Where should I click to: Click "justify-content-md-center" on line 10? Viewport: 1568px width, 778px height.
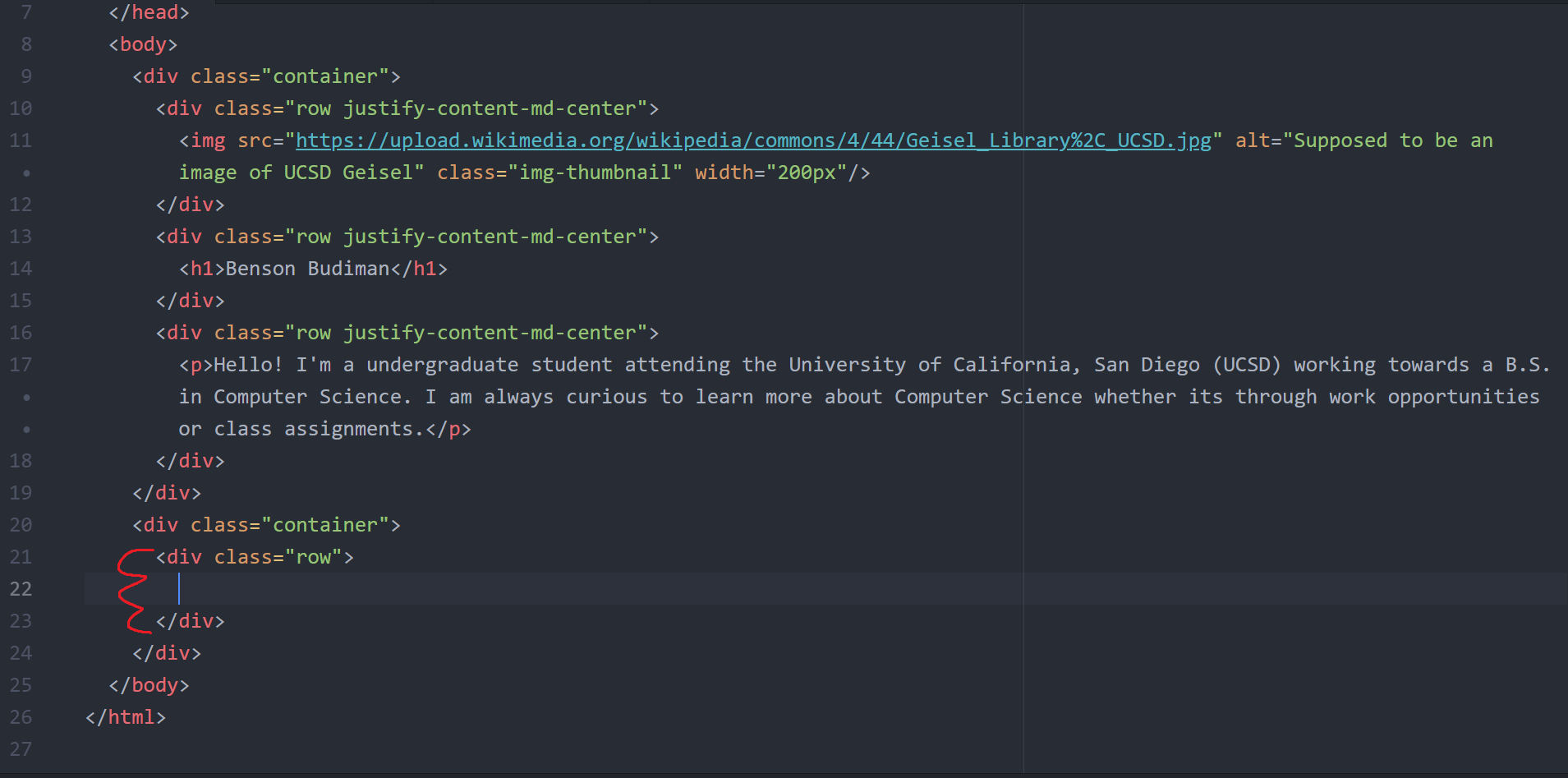[490, 108]
